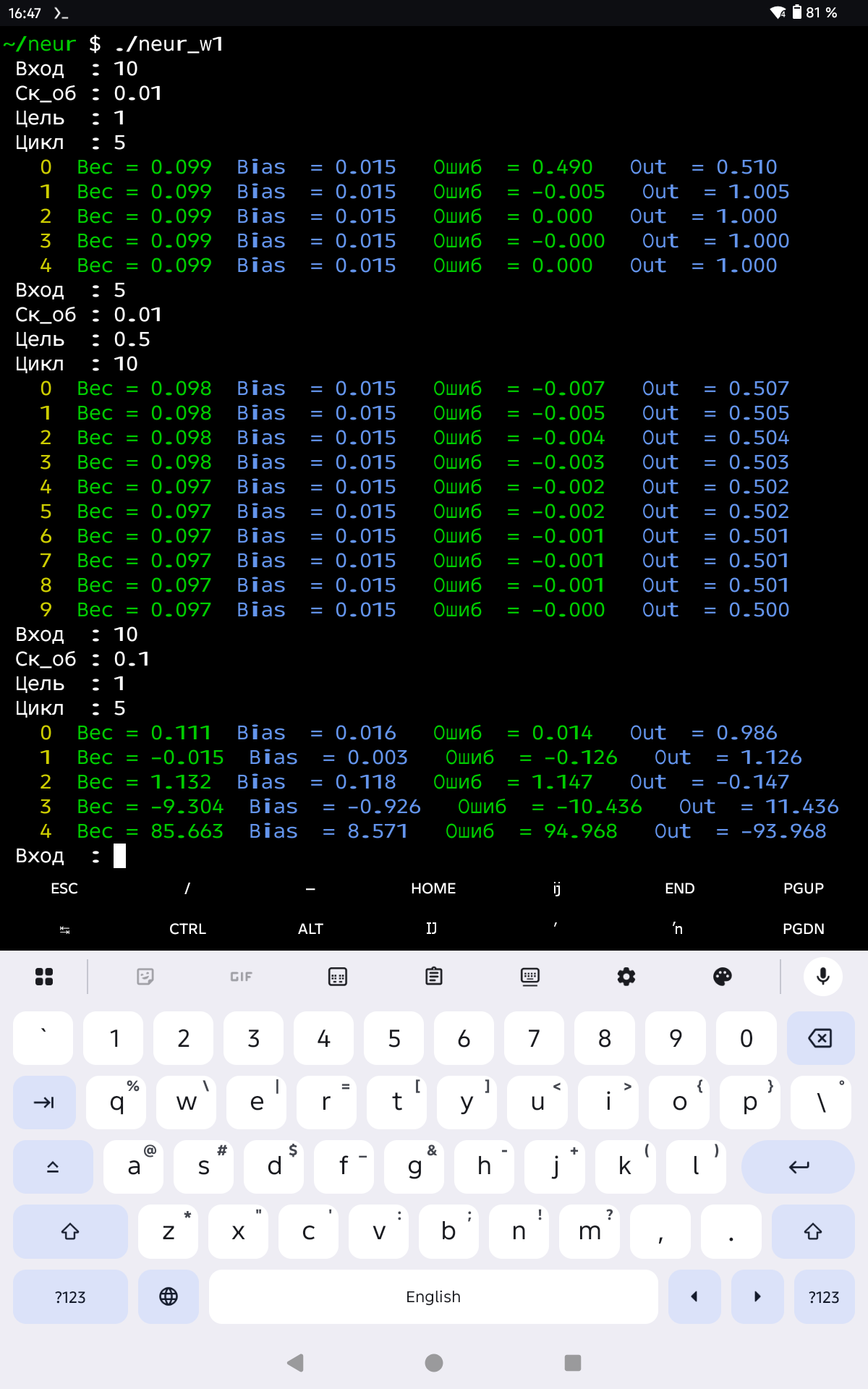Tap the number 5 key
Image resolution: width=868 pixels, height=1389 pixels.
394,1038
